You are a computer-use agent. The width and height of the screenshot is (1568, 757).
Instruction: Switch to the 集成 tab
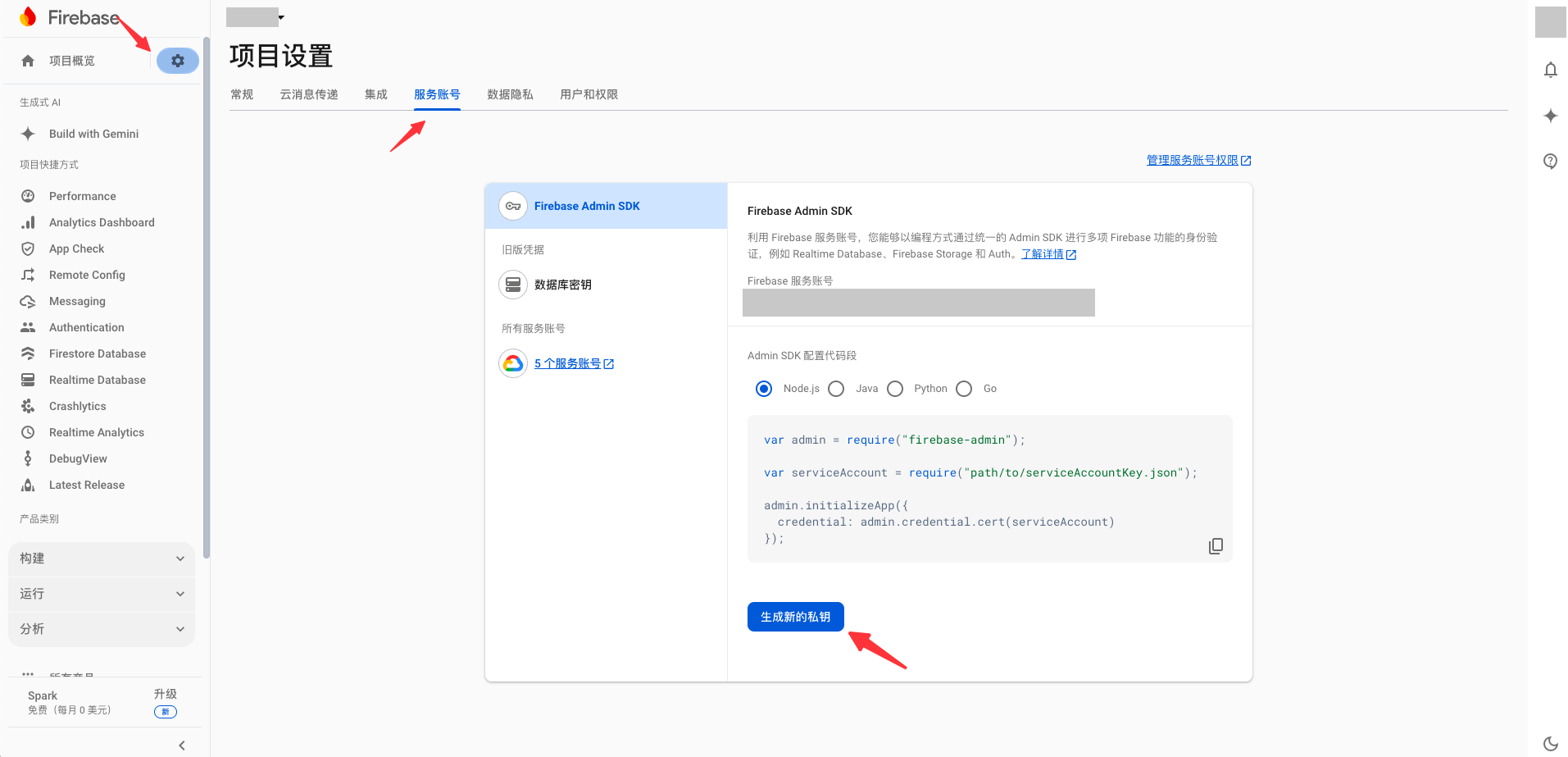click(376, 94)
